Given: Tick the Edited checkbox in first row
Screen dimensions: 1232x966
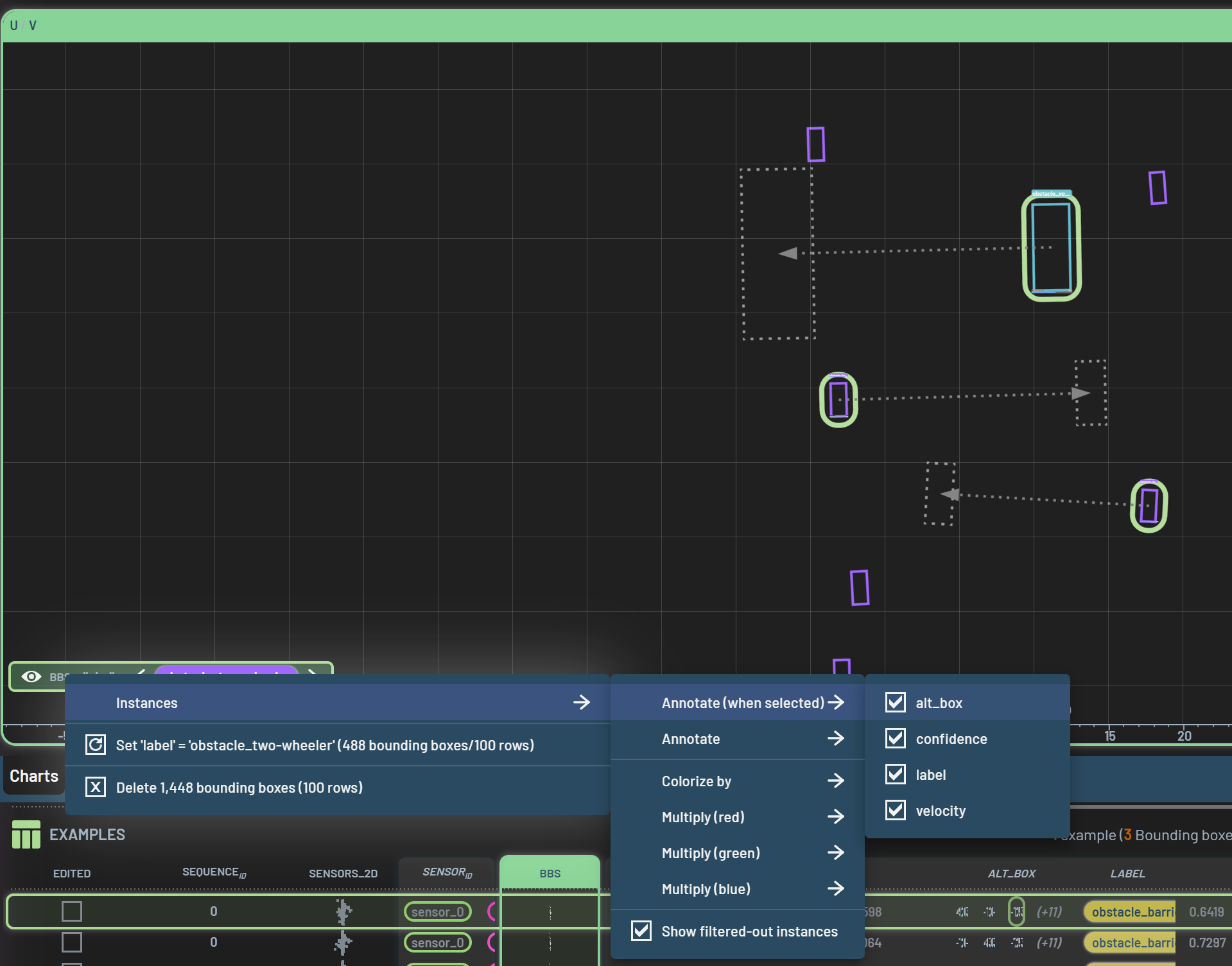Looking at the screenshot, I should point(72,911).
